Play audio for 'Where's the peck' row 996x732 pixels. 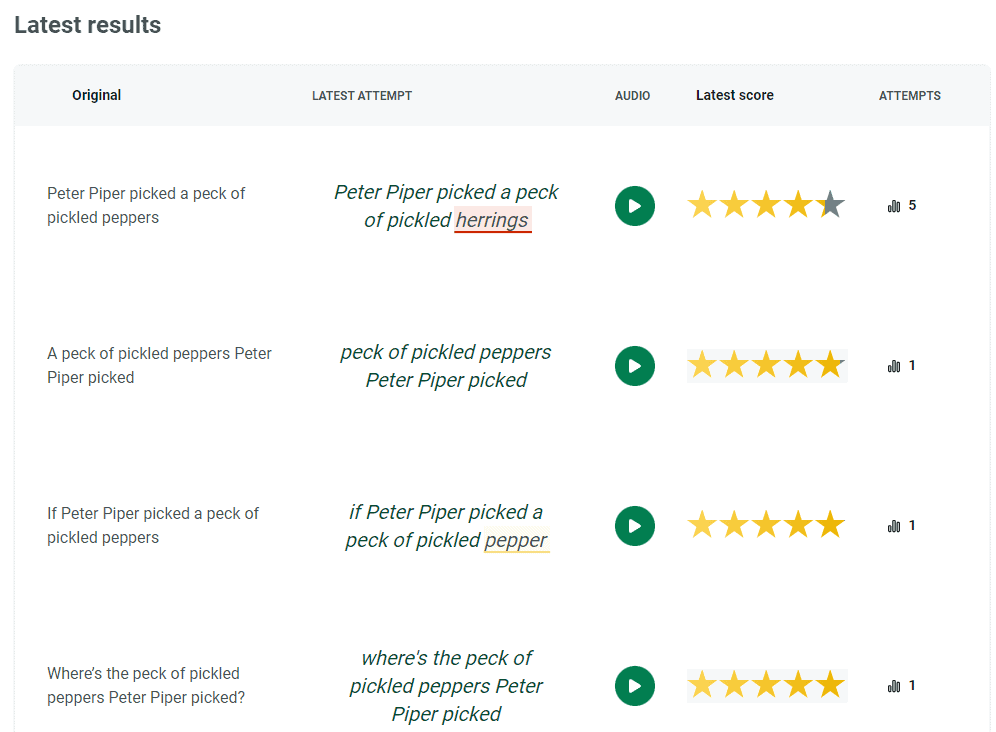pos(634,686)
